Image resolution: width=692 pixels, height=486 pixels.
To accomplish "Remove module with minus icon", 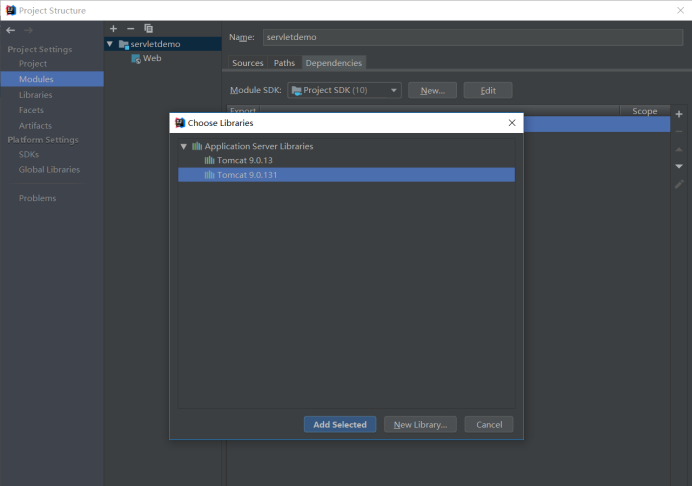I will (131, 28).
